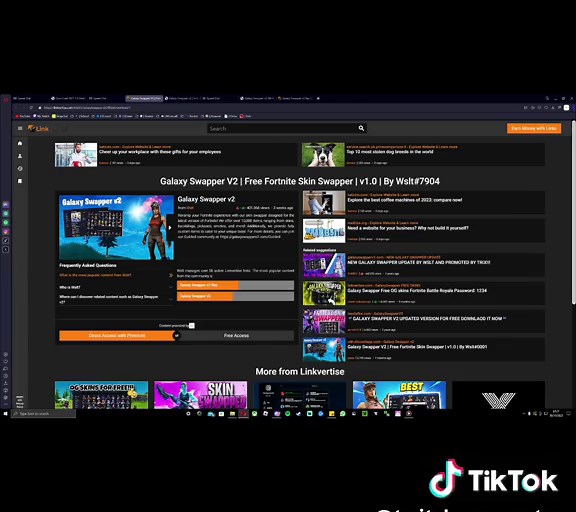Click the taskbar clock
Viewport: 576px width, 512px height.
(556, 414)
